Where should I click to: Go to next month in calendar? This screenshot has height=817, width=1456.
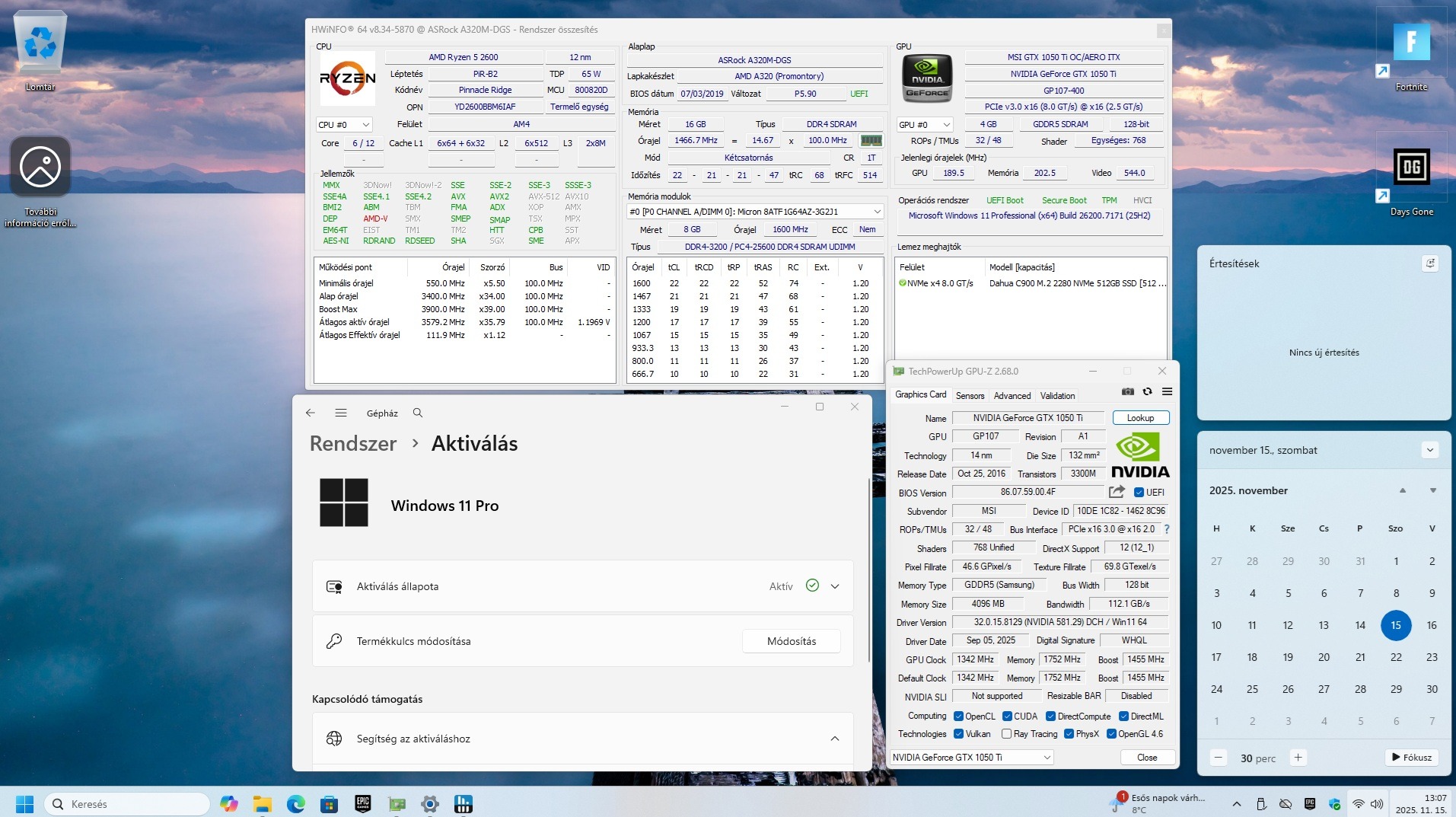(1433, 490)
